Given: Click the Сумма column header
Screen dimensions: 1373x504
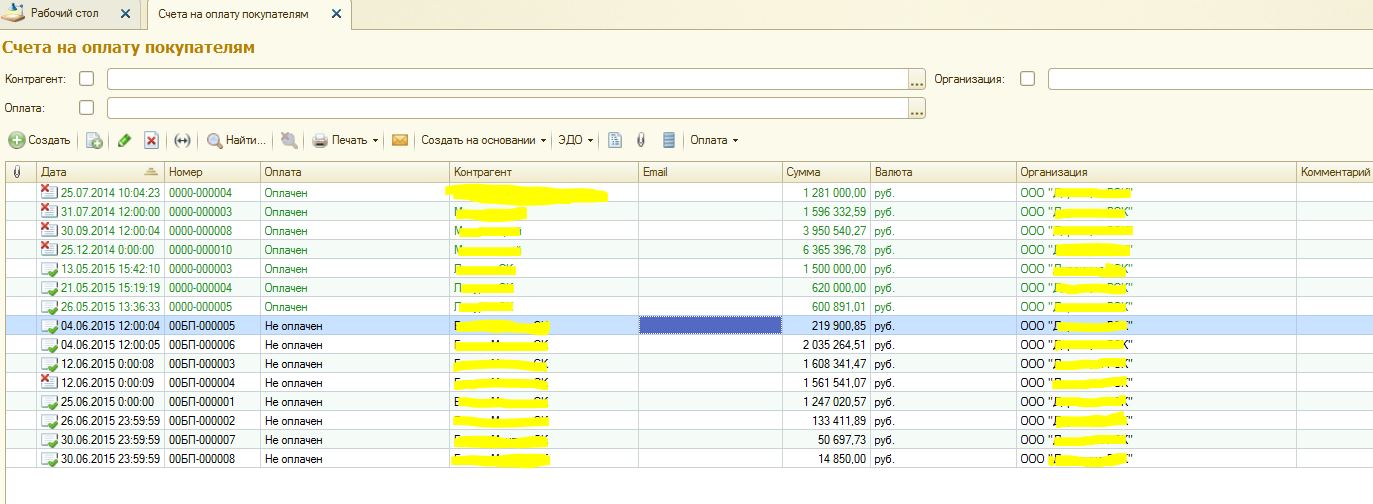Looking at the screenshot, I should pos(826,172).
